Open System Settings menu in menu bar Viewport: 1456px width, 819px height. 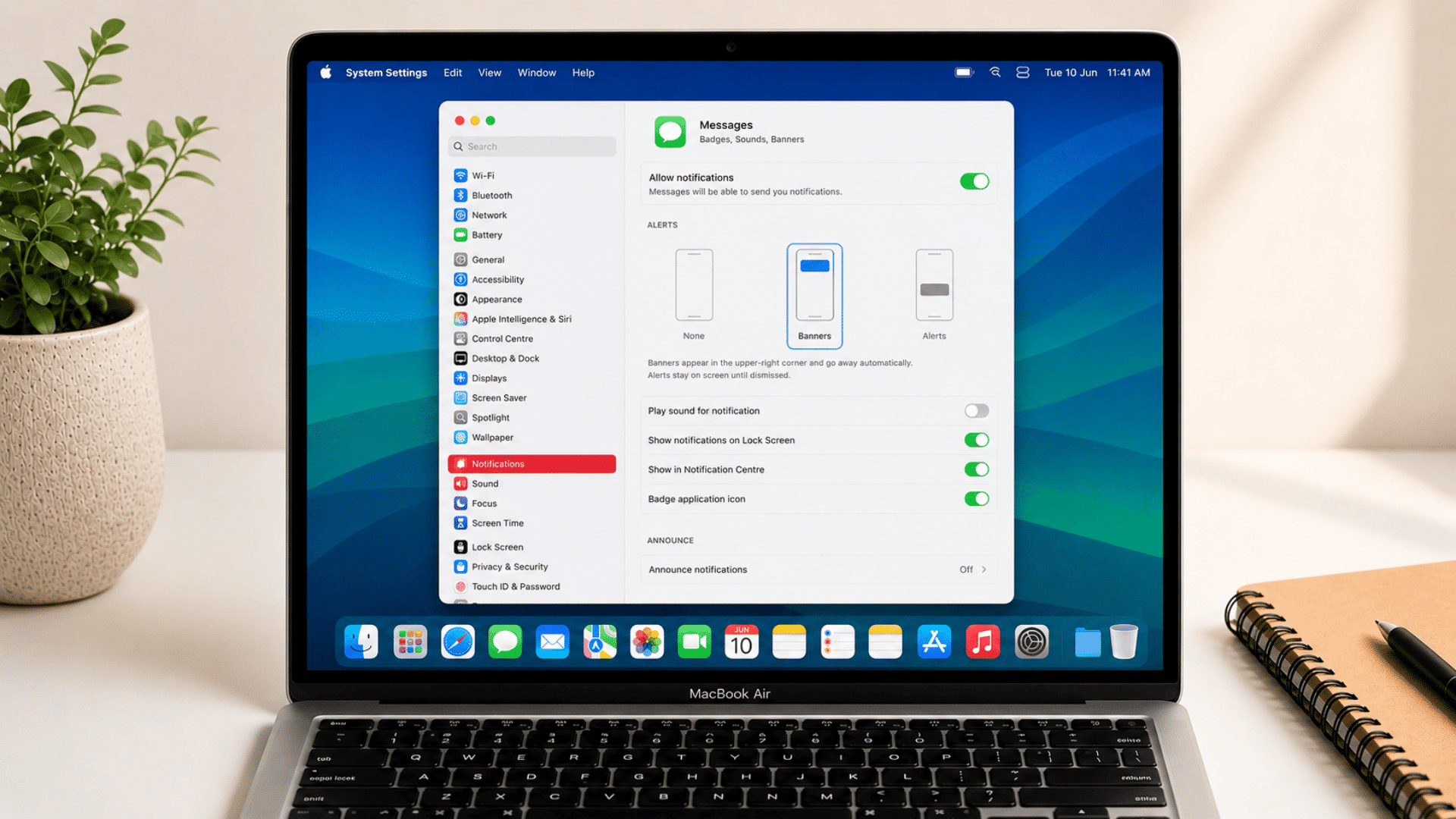(x=386, y=73)
